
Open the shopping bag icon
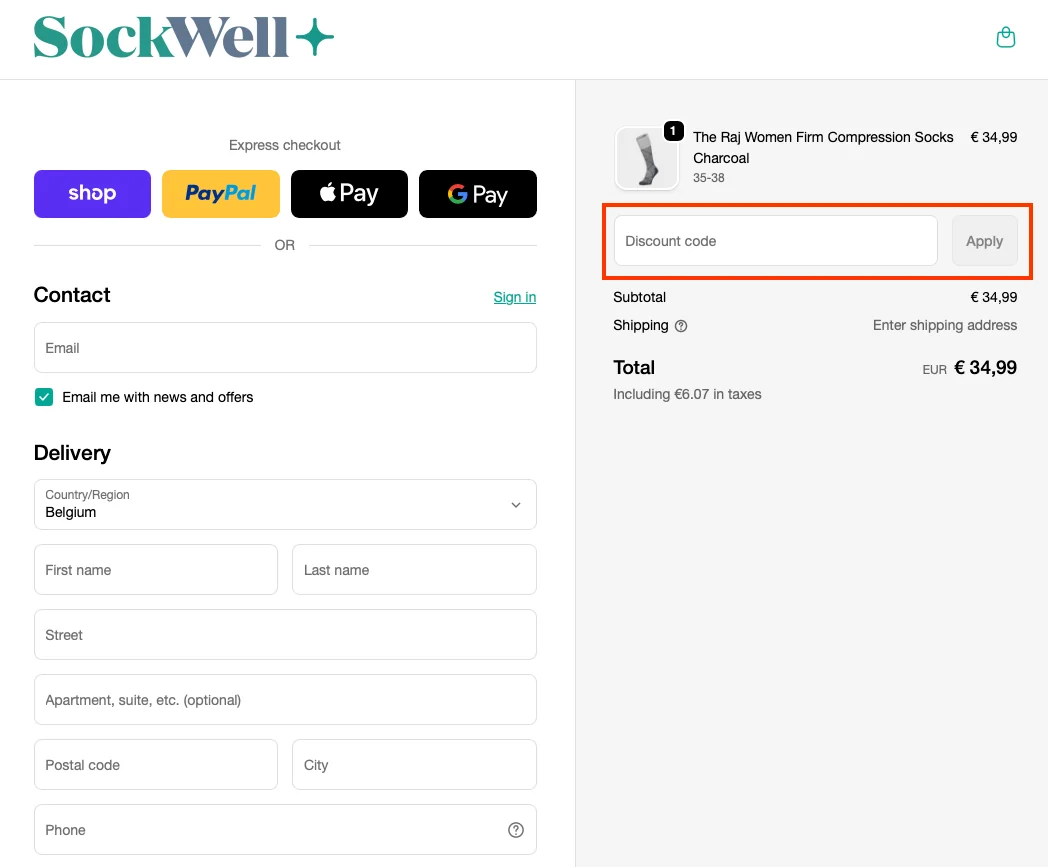(1006, 36)
